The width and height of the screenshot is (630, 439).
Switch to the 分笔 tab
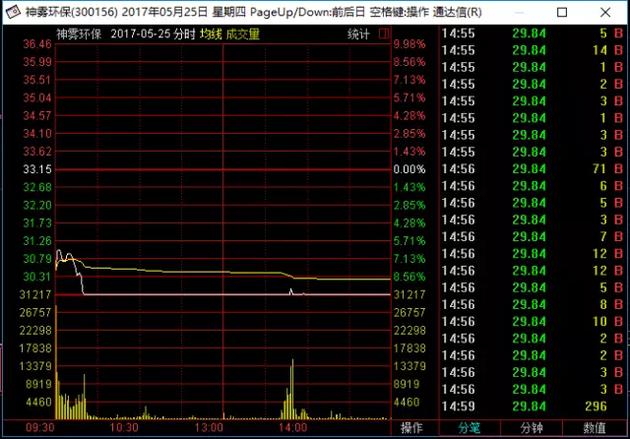tap(469, 428)
